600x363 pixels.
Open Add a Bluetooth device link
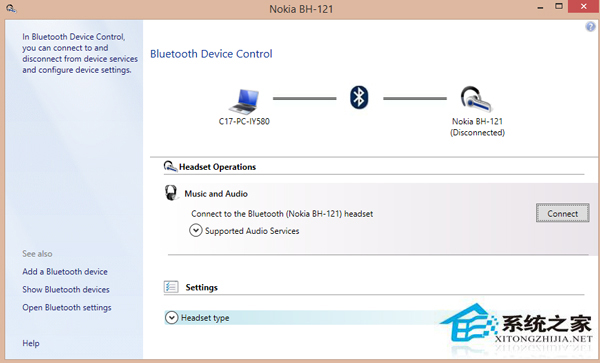point(65,272)
